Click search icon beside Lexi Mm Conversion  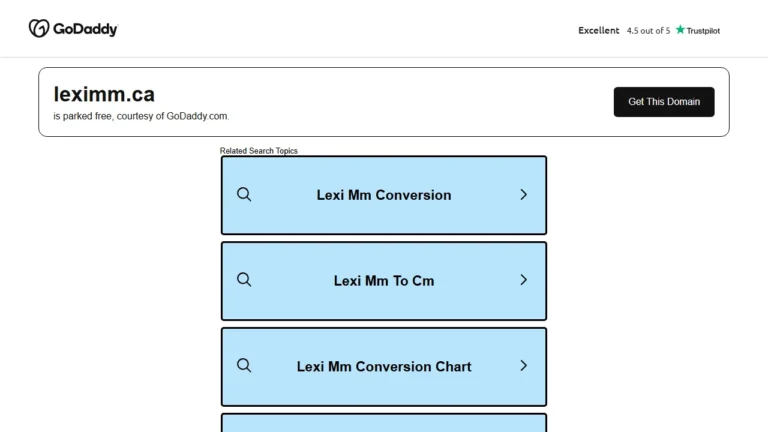(244, 194)
